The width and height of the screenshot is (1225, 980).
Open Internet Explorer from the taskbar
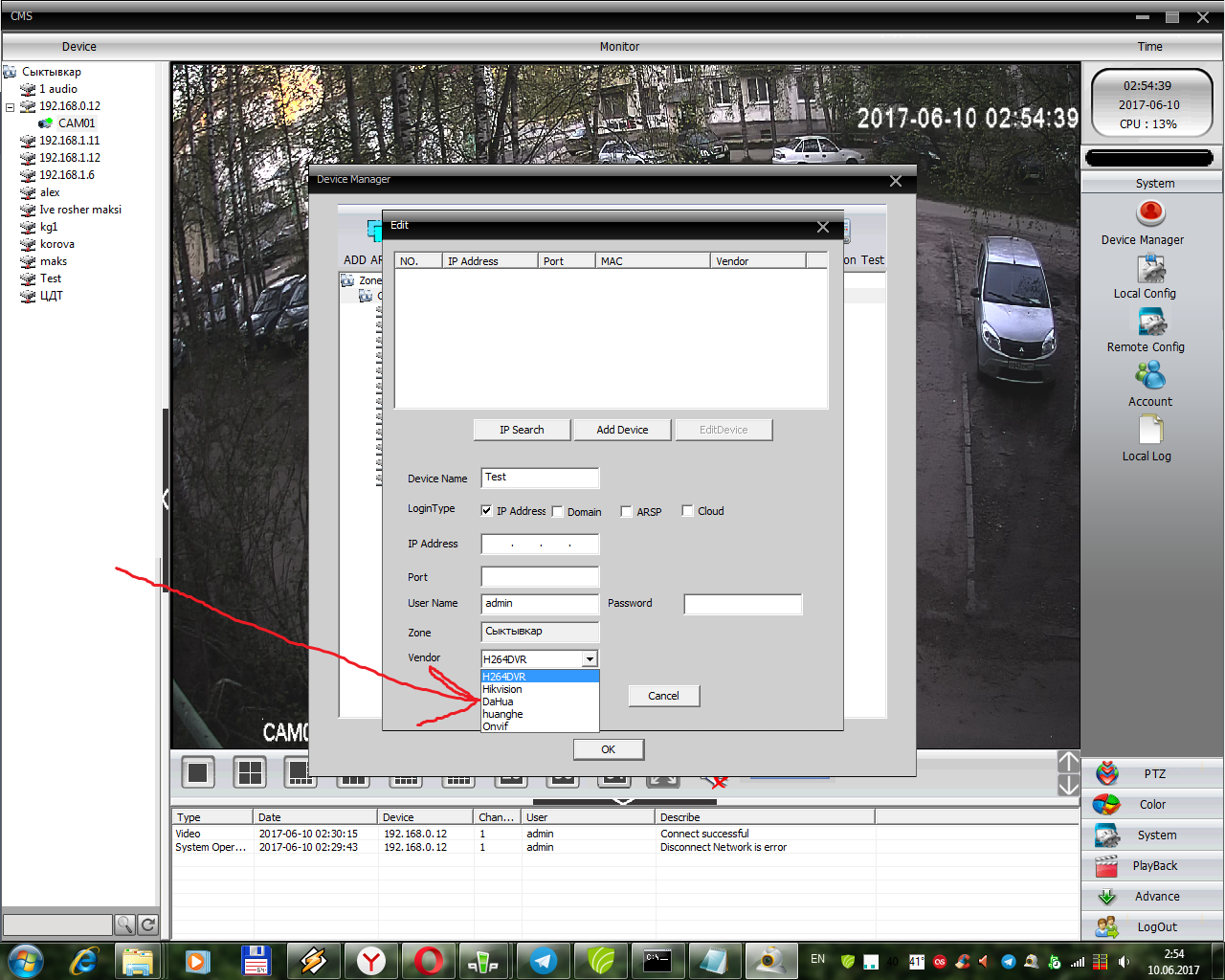point(85,960)
